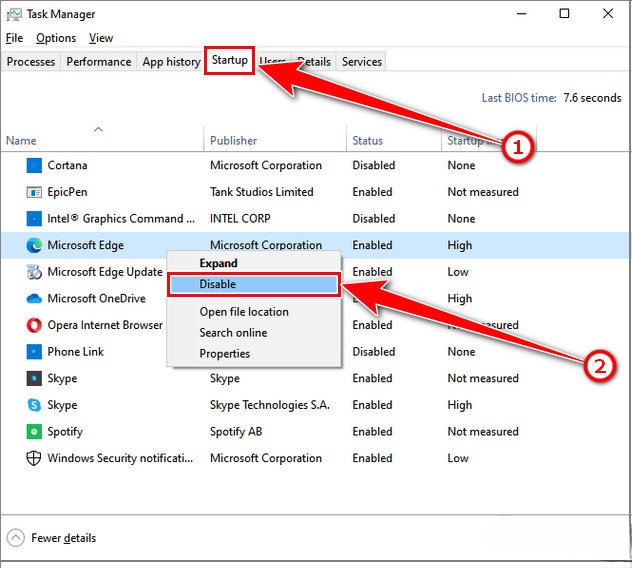Switch to the Services tab
Viewport: 632px width, 568px height.
(362, 62)
